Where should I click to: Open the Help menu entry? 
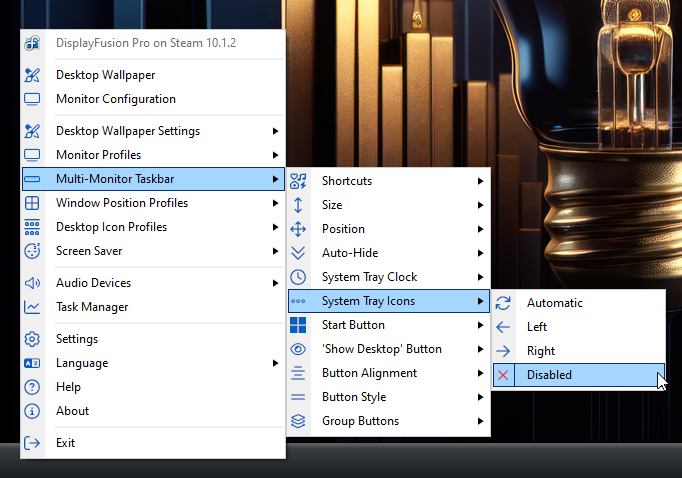coord(68,387)
